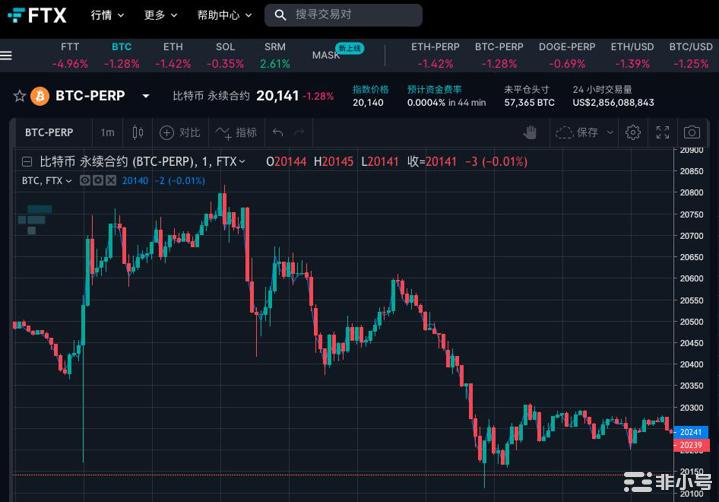Screen dimensions: 719x502
Task: Select the BTC ticker
Action: click(x=122, y=55)
